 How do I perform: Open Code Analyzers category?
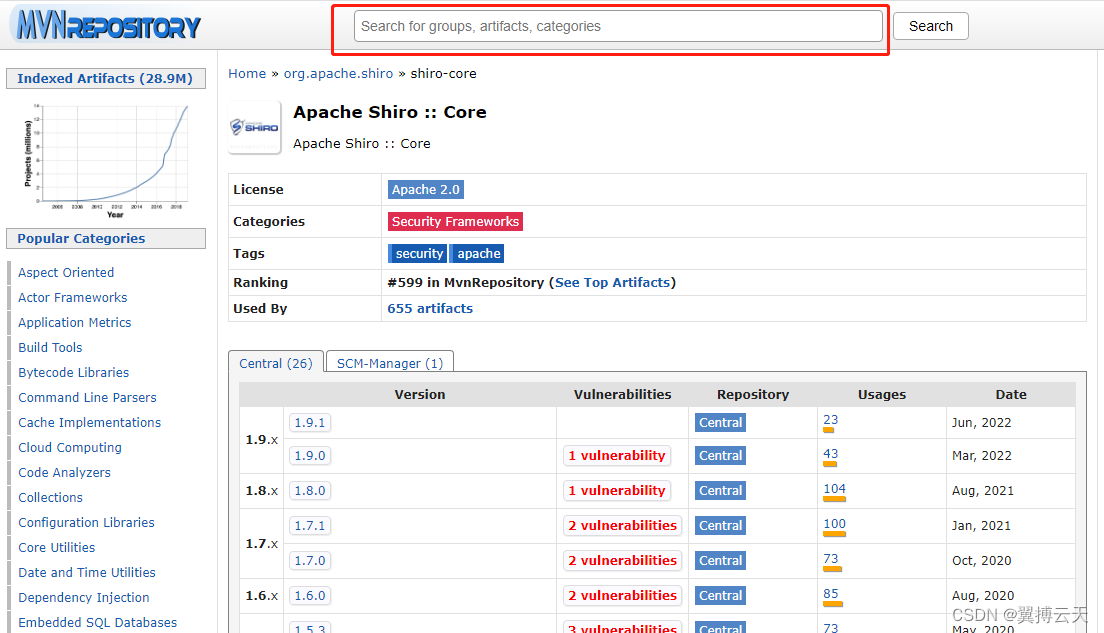pyautogui.click(x=64, y=472)
